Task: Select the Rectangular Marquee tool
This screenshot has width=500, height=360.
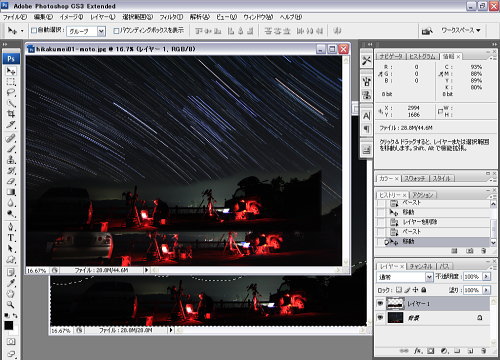Action: coord(11,82)
